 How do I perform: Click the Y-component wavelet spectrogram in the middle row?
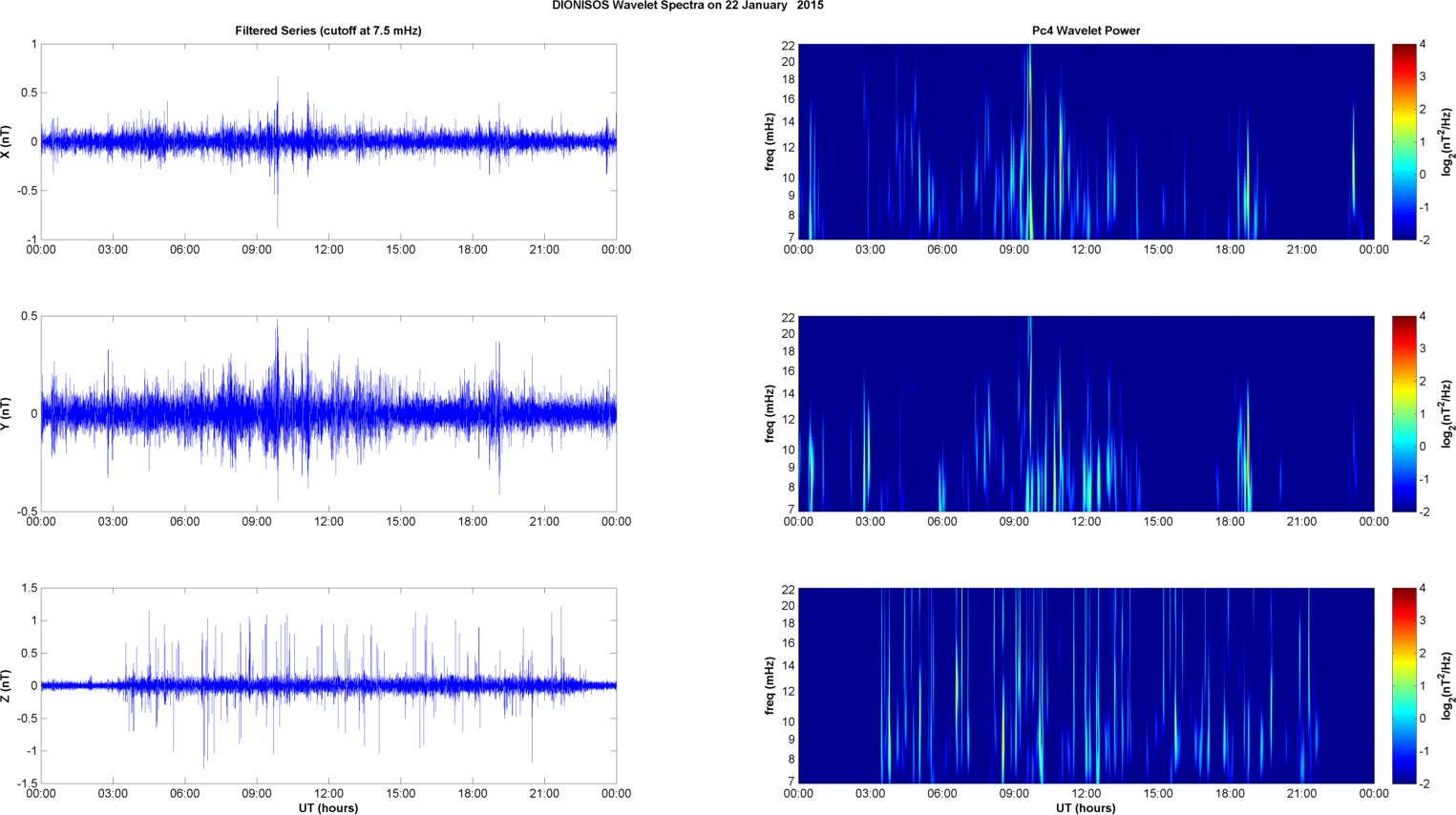coord(1086,413)
